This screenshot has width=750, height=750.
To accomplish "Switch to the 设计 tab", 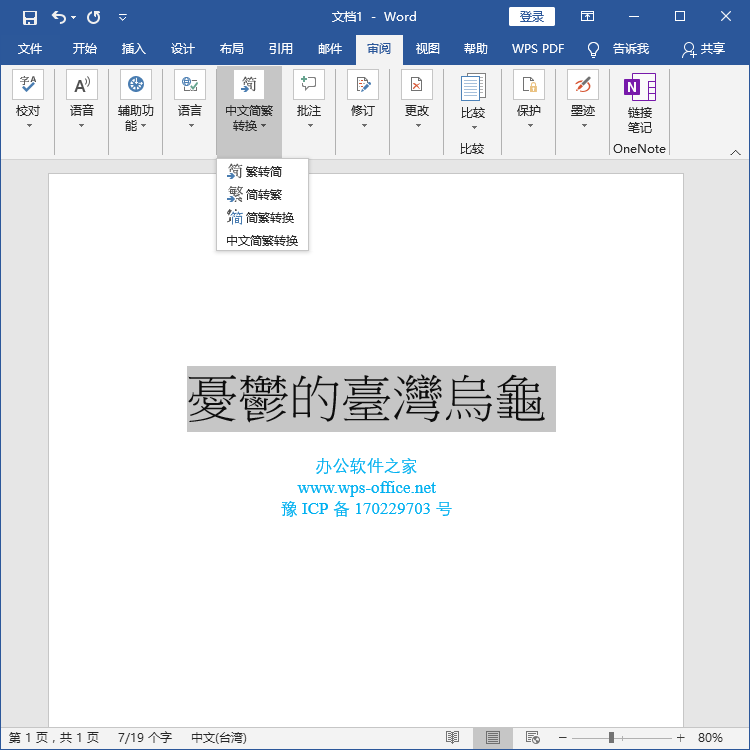I will (183, 48).
